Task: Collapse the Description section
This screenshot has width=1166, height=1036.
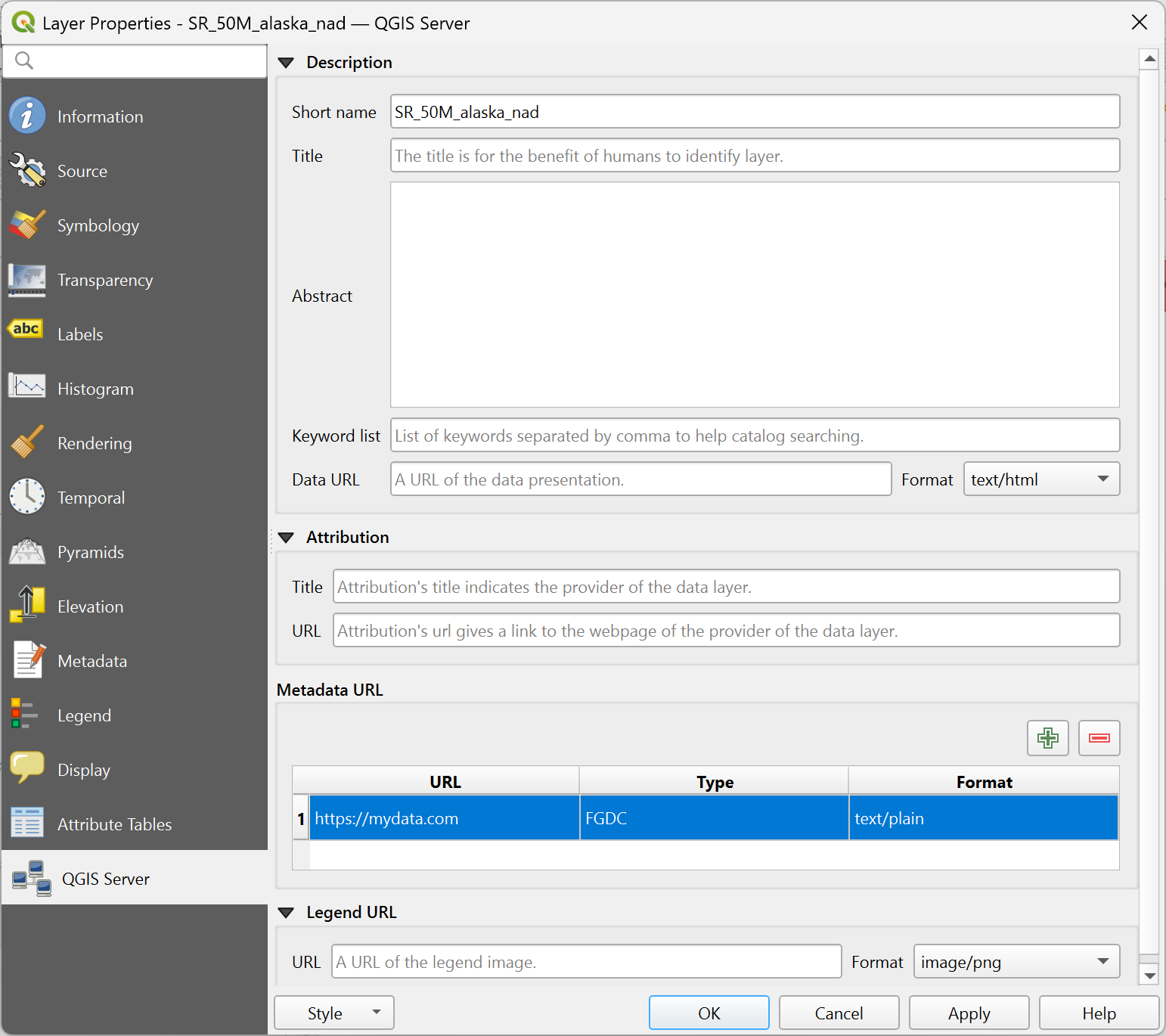Action: pos(286,63)
